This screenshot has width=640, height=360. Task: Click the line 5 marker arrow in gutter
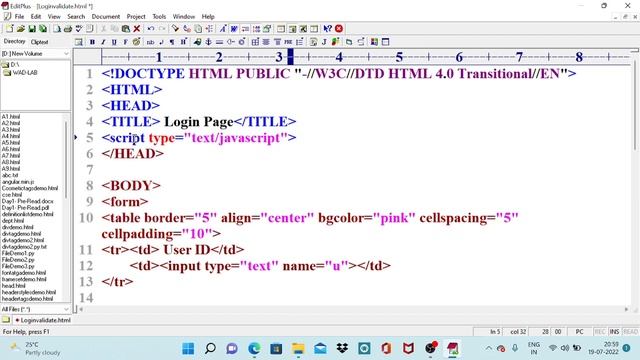pos(76,138)
